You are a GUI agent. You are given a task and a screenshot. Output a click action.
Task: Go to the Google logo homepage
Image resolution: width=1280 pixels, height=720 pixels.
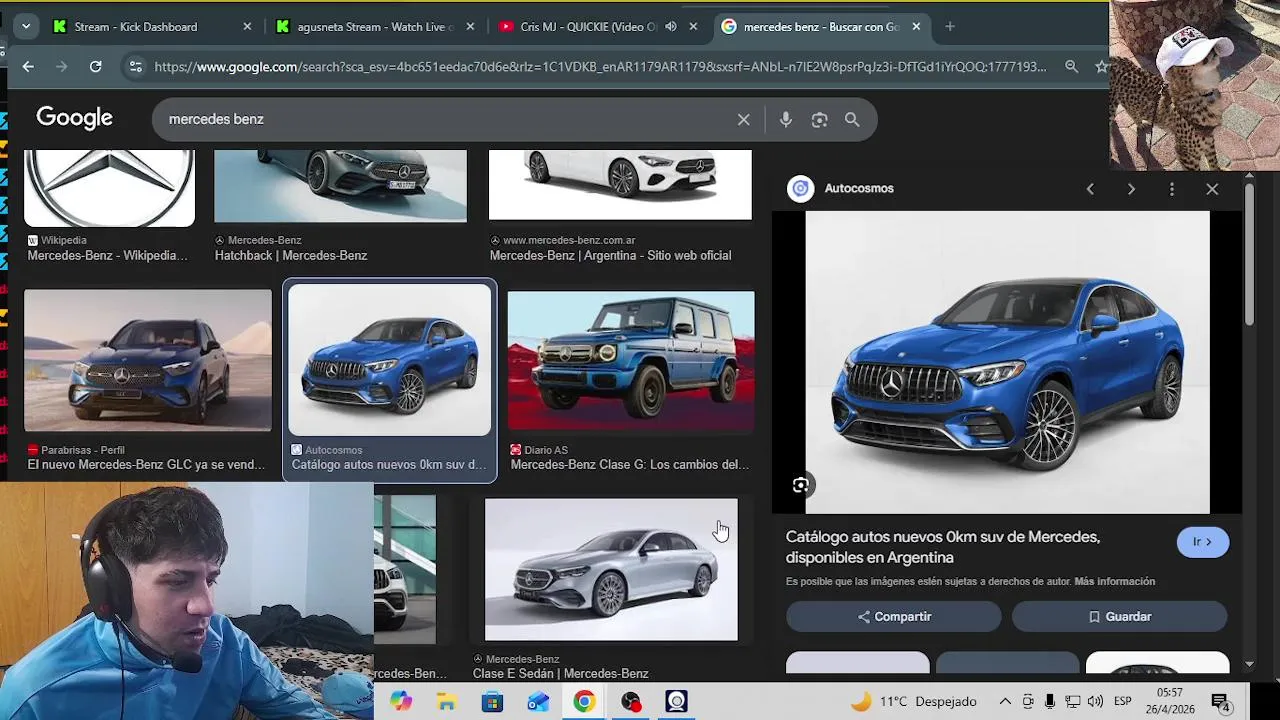tap(74, 118)
